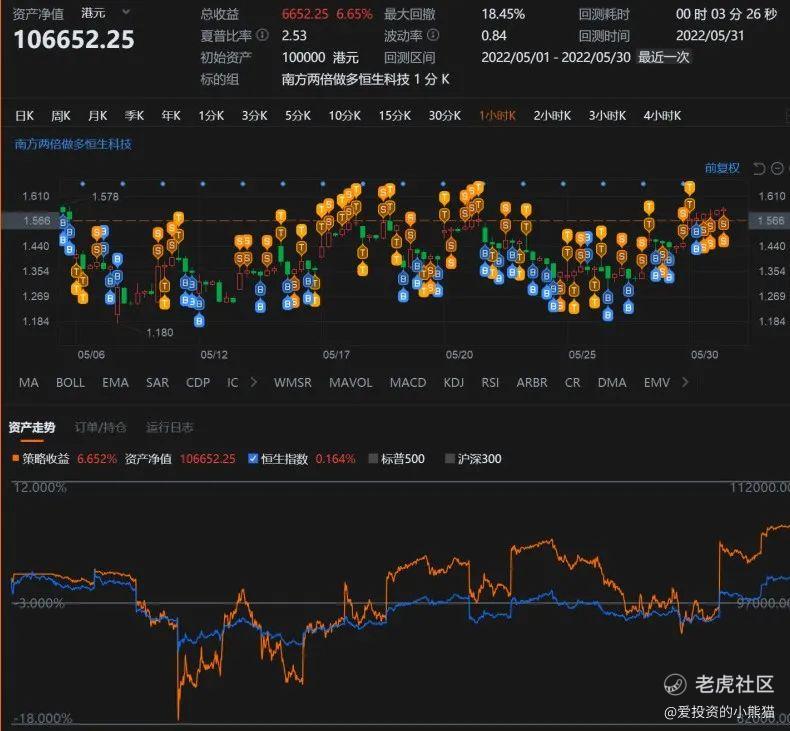Open the volatility (波动率) info icon
This screenshot has width=790, height=731.
433,35
